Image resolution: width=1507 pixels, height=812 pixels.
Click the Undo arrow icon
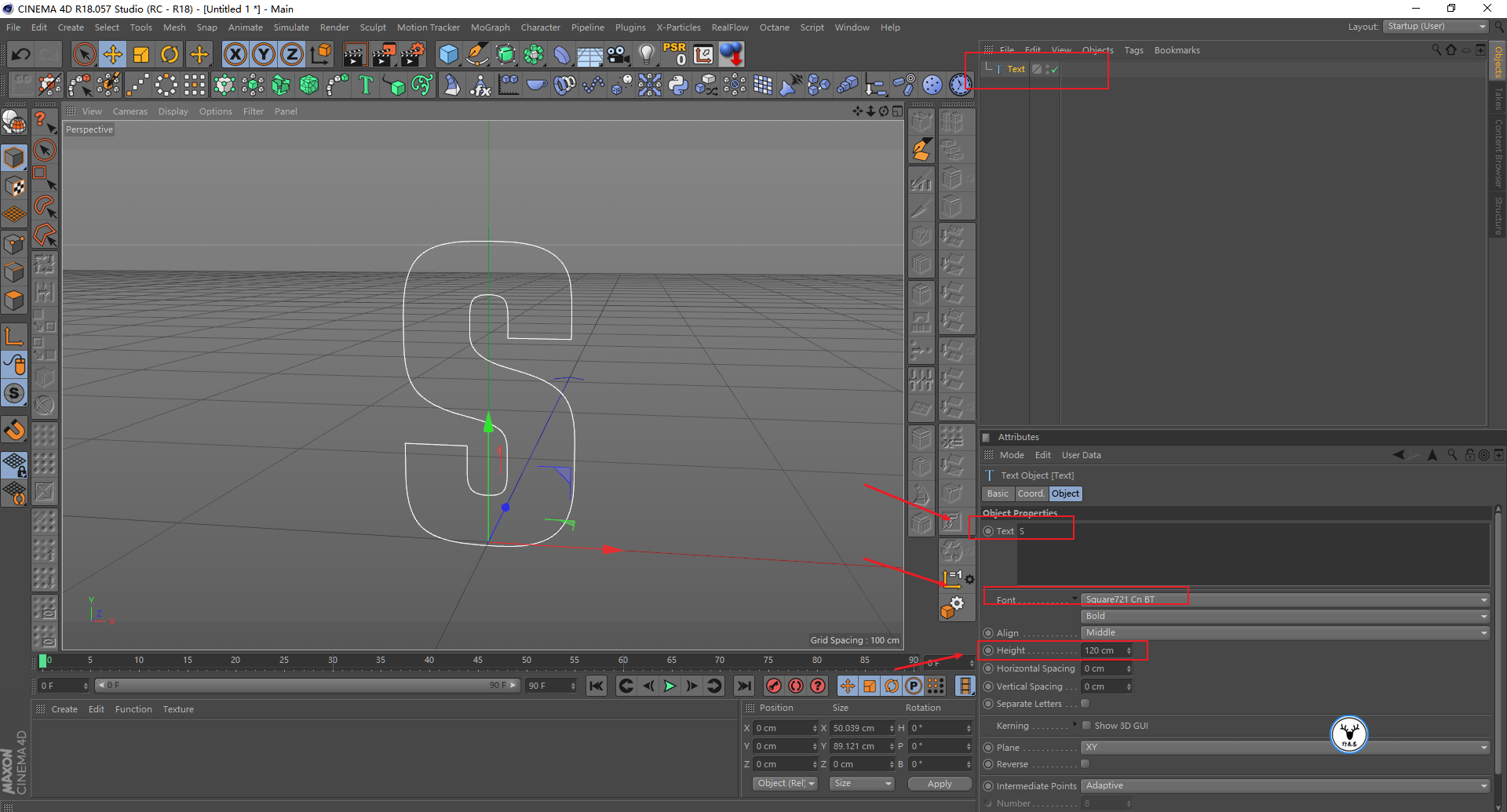coord(21,54)
